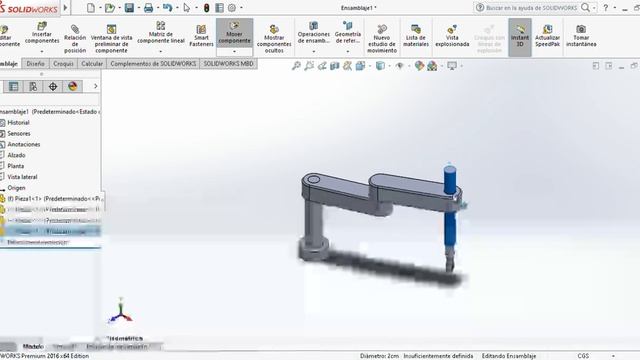Viewport: 640px width, 360px height.
Task: Click Mostrar componentes ocultos
Action: (x=274, y=38)
